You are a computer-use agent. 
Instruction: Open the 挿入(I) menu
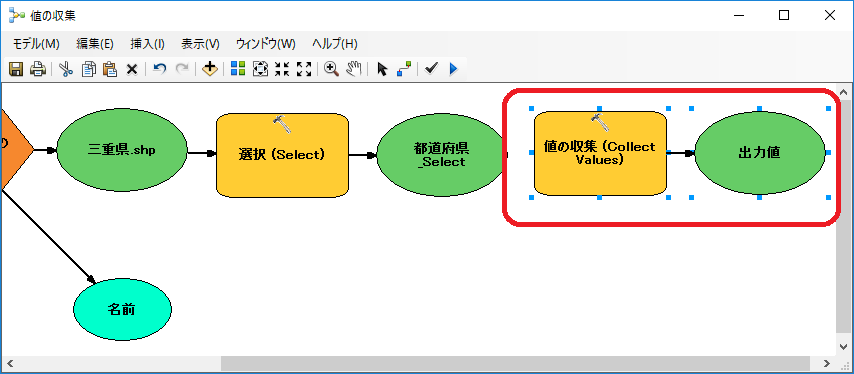tap(148, 44)
